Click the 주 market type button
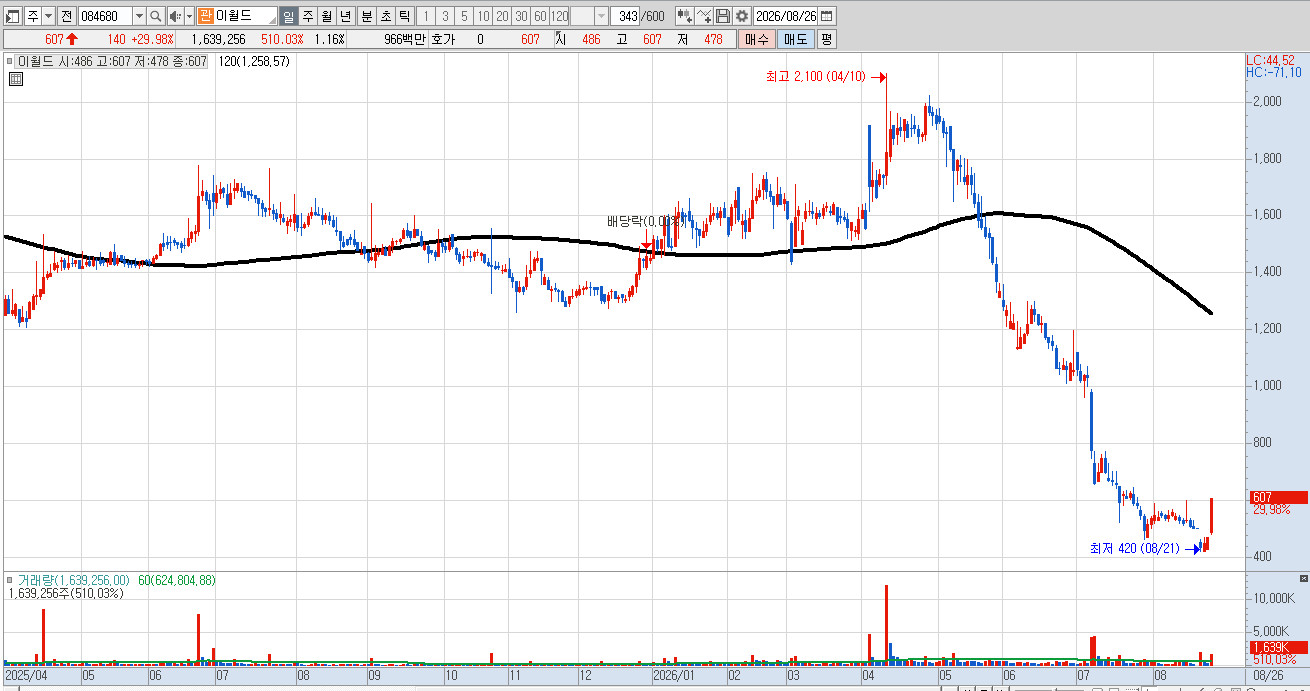The image size is (1310, 691). pos(33,16)
